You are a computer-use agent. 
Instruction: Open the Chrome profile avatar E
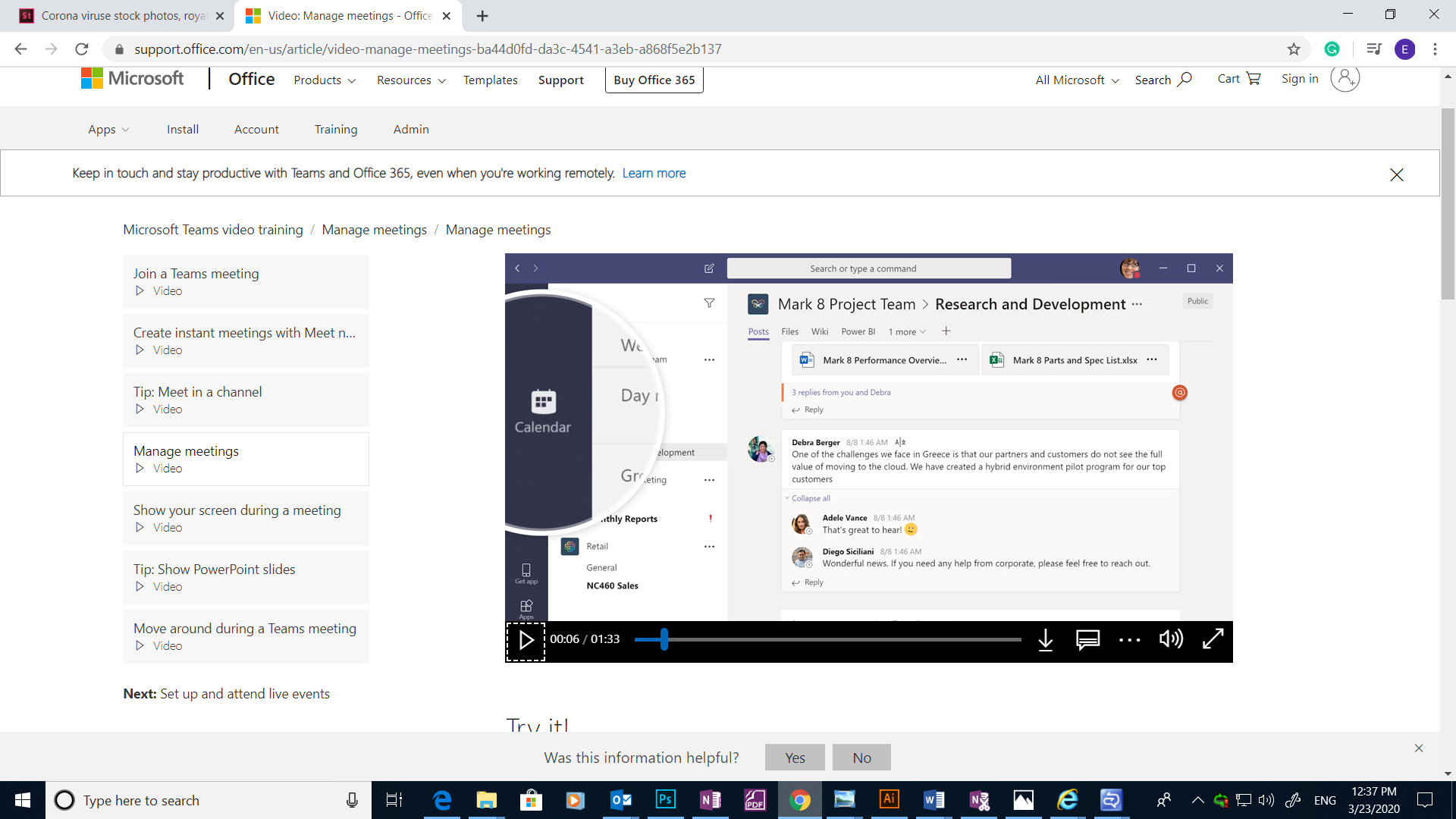pyautogui.click(x=1404, y=49)
